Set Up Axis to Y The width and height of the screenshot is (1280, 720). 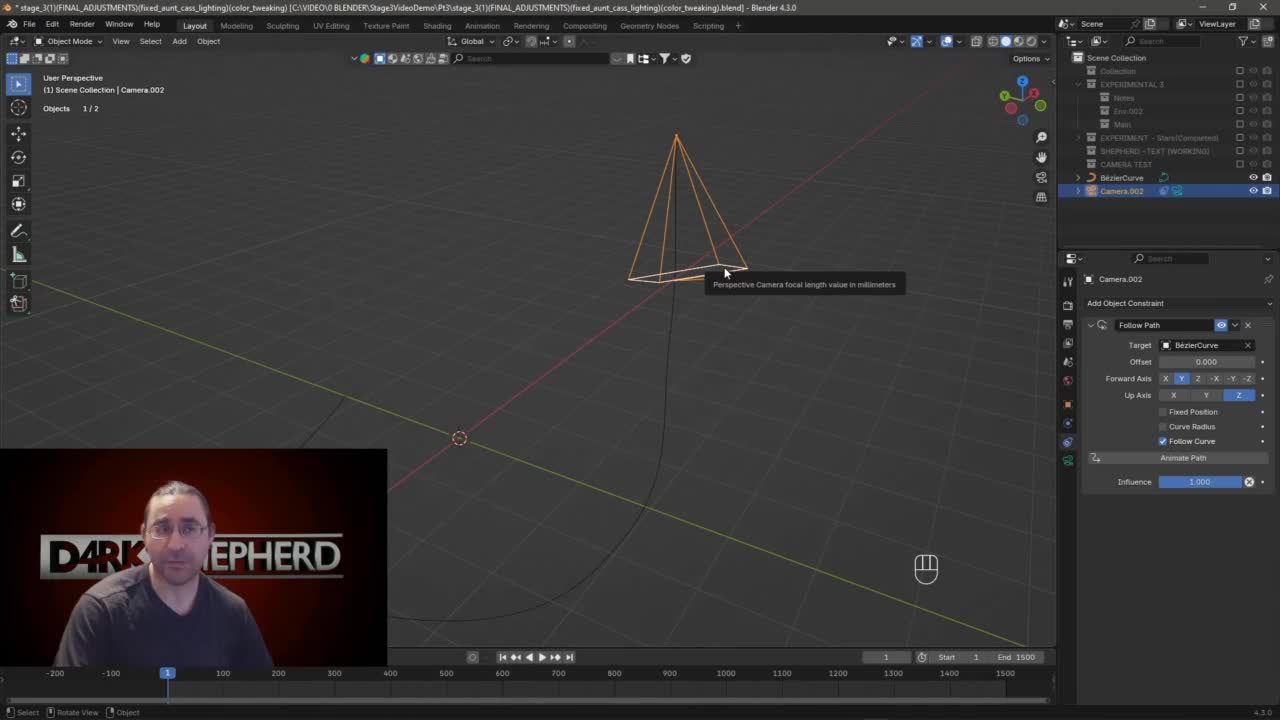coord(1206,395)
